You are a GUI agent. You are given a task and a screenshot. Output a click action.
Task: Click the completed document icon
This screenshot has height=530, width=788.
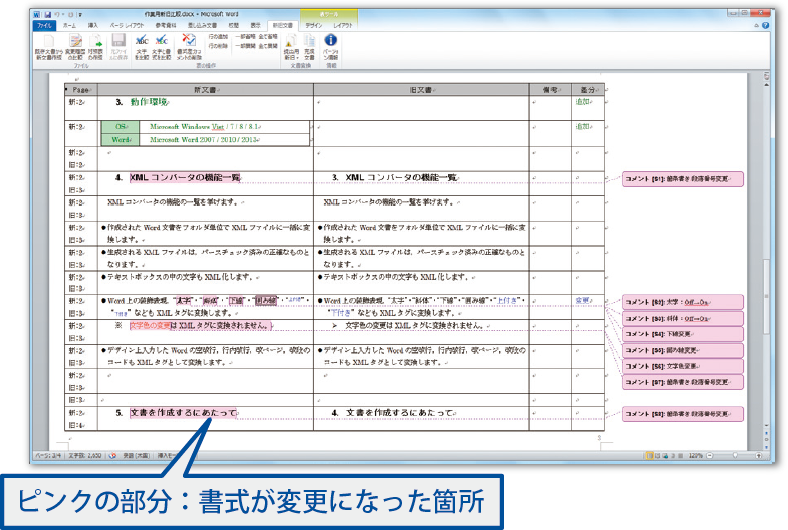click(310, 43)
